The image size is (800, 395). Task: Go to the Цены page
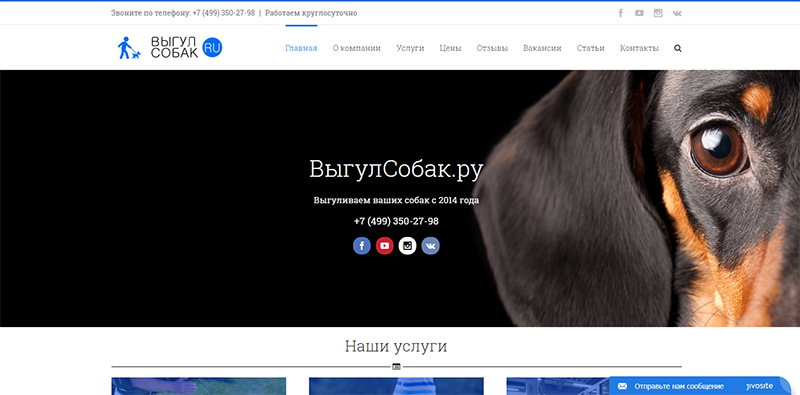click(451, 48)
